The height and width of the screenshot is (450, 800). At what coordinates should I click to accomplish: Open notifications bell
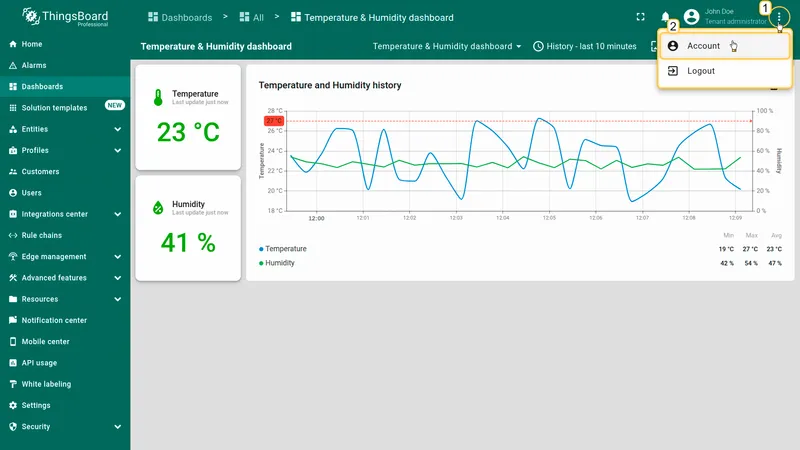665,17
